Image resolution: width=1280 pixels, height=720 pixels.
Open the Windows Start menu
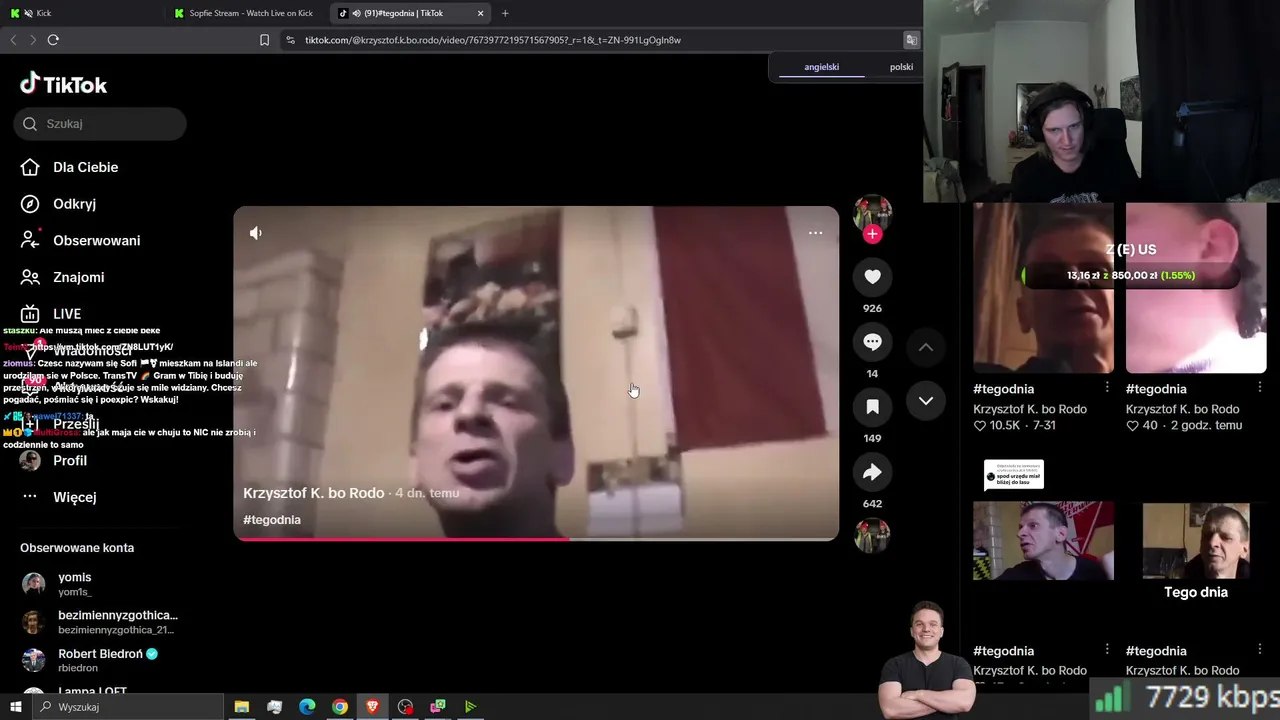tap(15, 707)
